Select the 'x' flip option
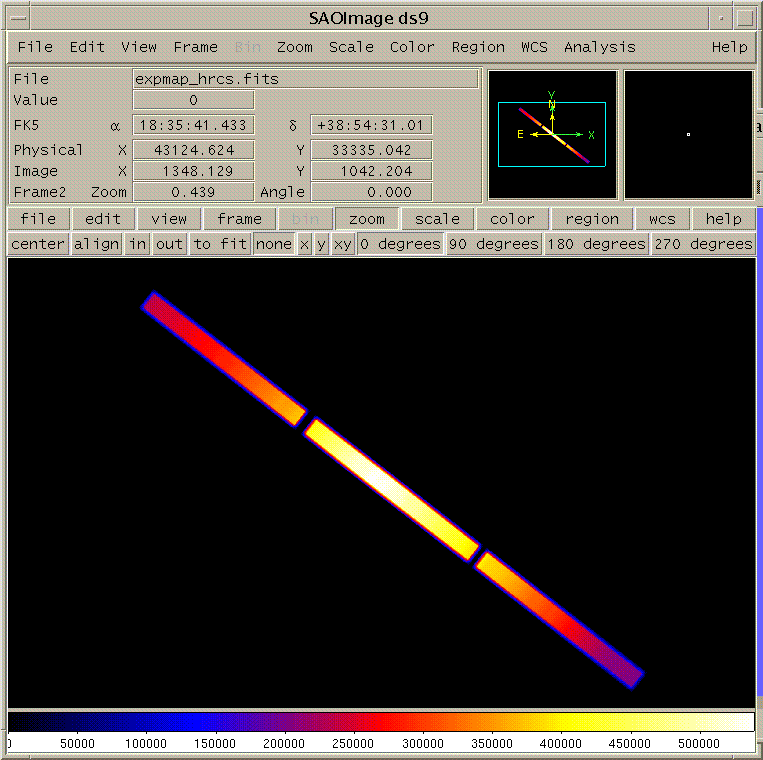Viewport: 763px width, 760px height. pyautogui.click(x=305, y=244)
